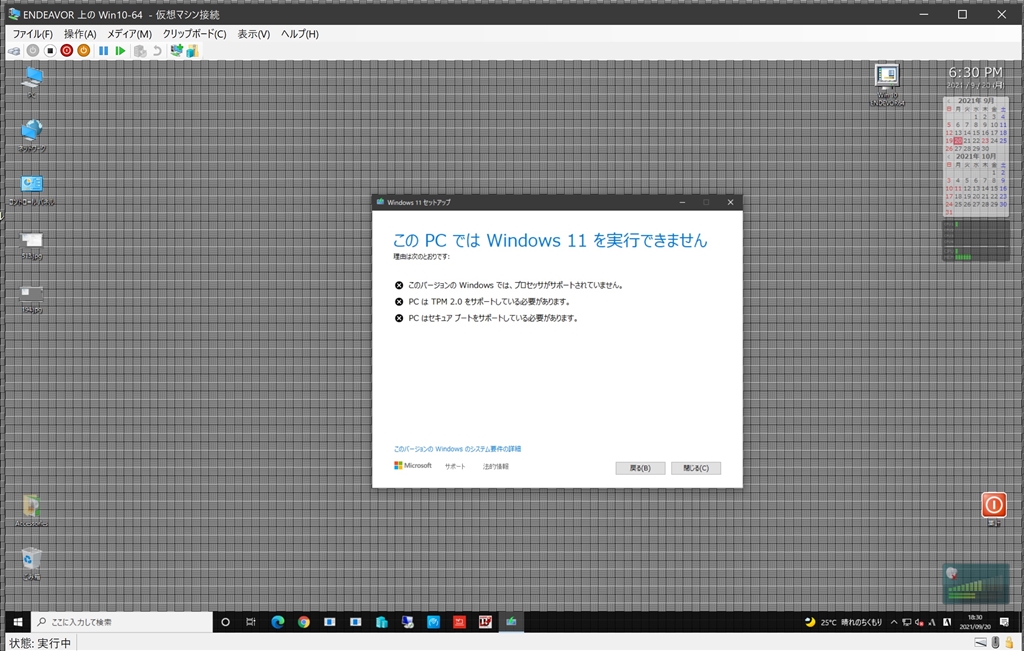The image size is (1024, 651).
Task: Open the クリップボード(C) menu
Action: pyautogui.click(x=194, y=34)
